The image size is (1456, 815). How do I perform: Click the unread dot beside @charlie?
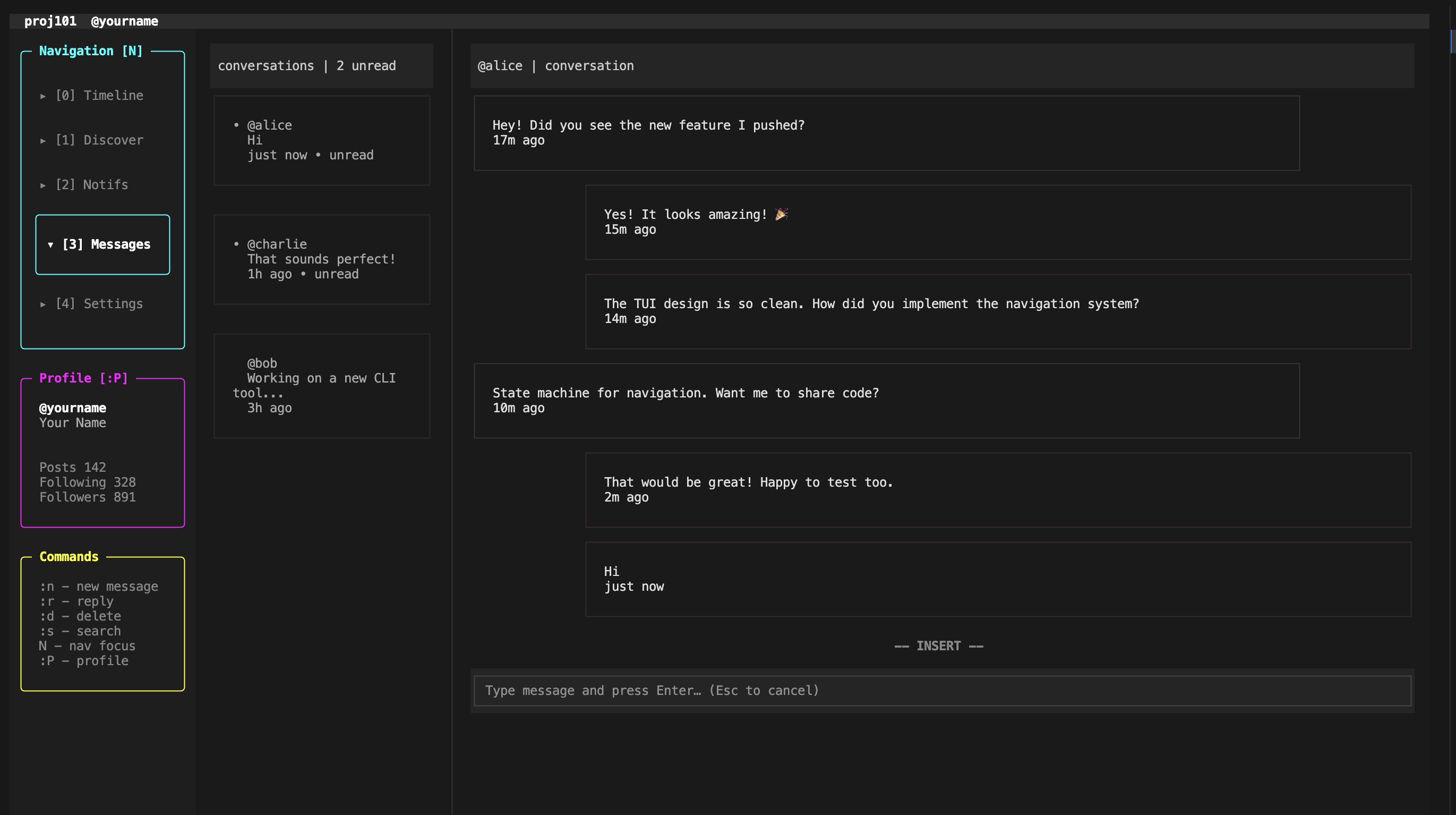pyautogui.click(x=236, y=244)
